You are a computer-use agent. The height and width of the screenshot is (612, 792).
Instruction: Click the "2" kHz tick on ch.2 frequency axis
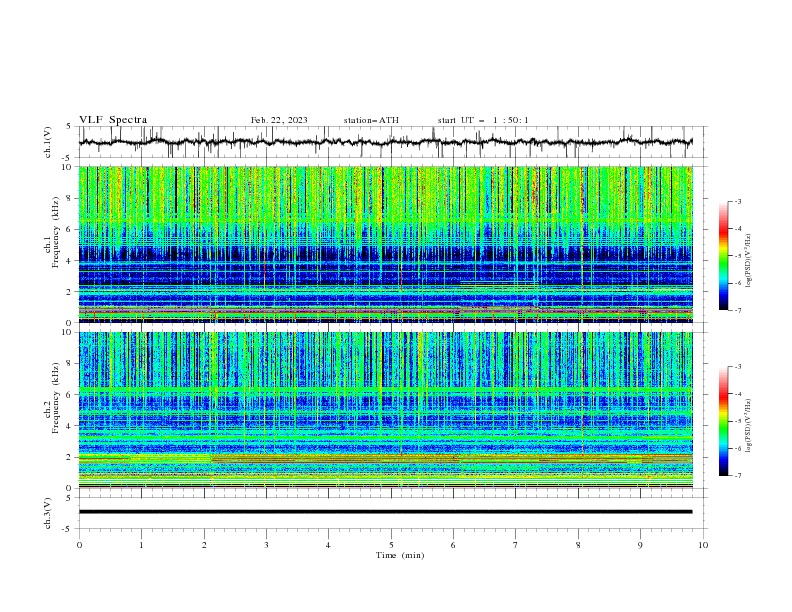click(70, 457)
